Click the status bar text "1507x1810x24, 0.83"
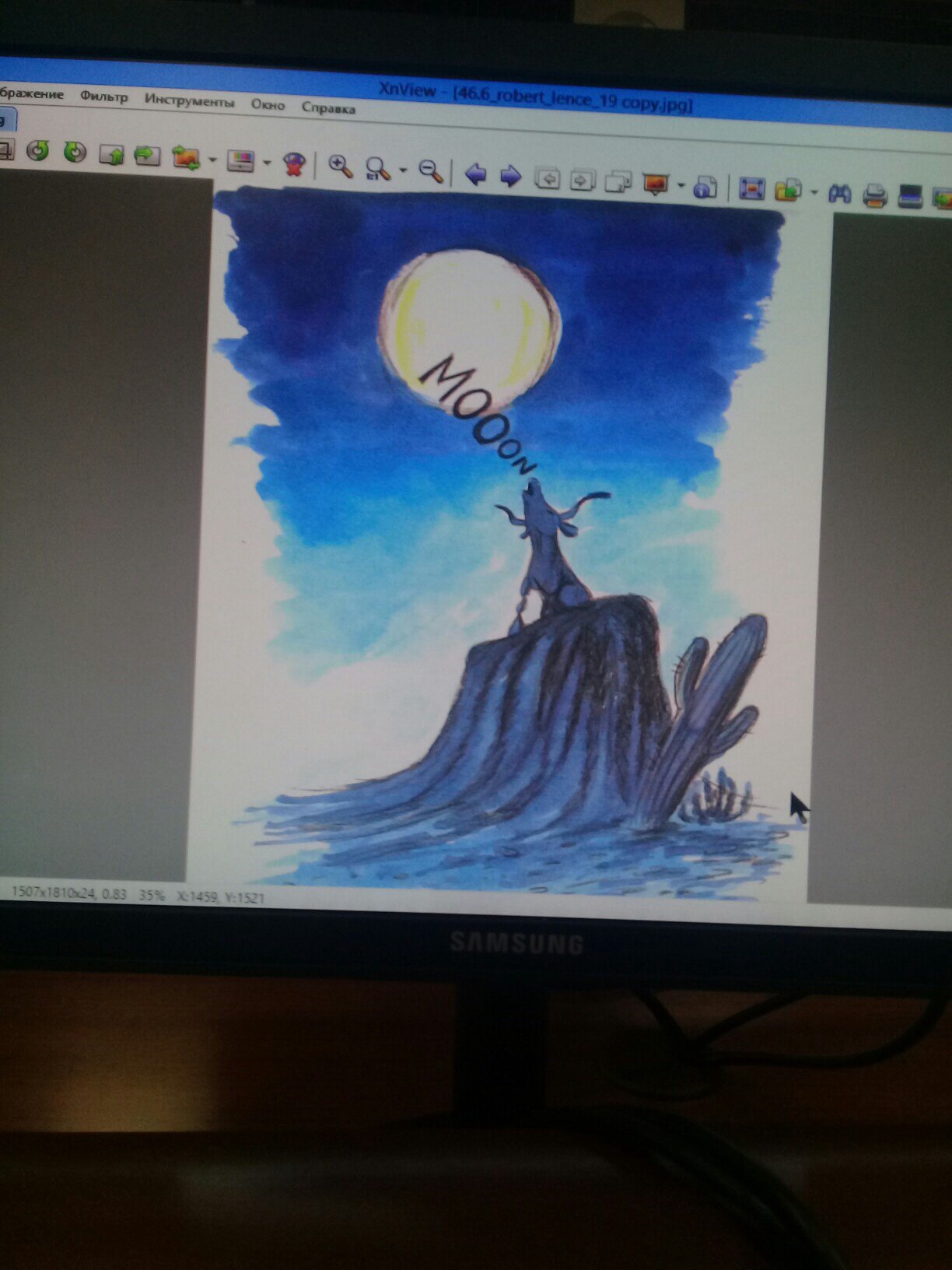 (68, 893)
